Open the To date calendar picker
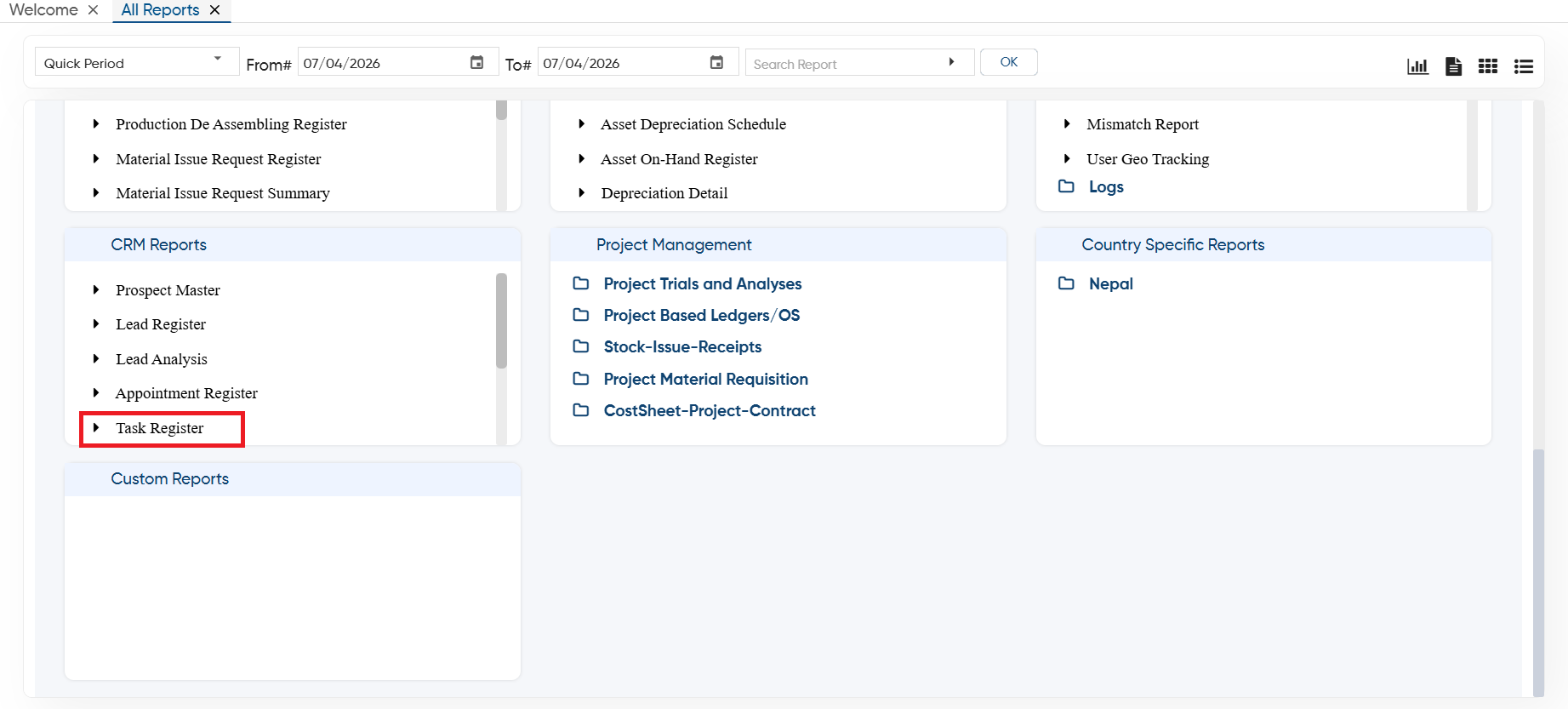This screenshot has width=1568, height=709. (x=717, y=62)
